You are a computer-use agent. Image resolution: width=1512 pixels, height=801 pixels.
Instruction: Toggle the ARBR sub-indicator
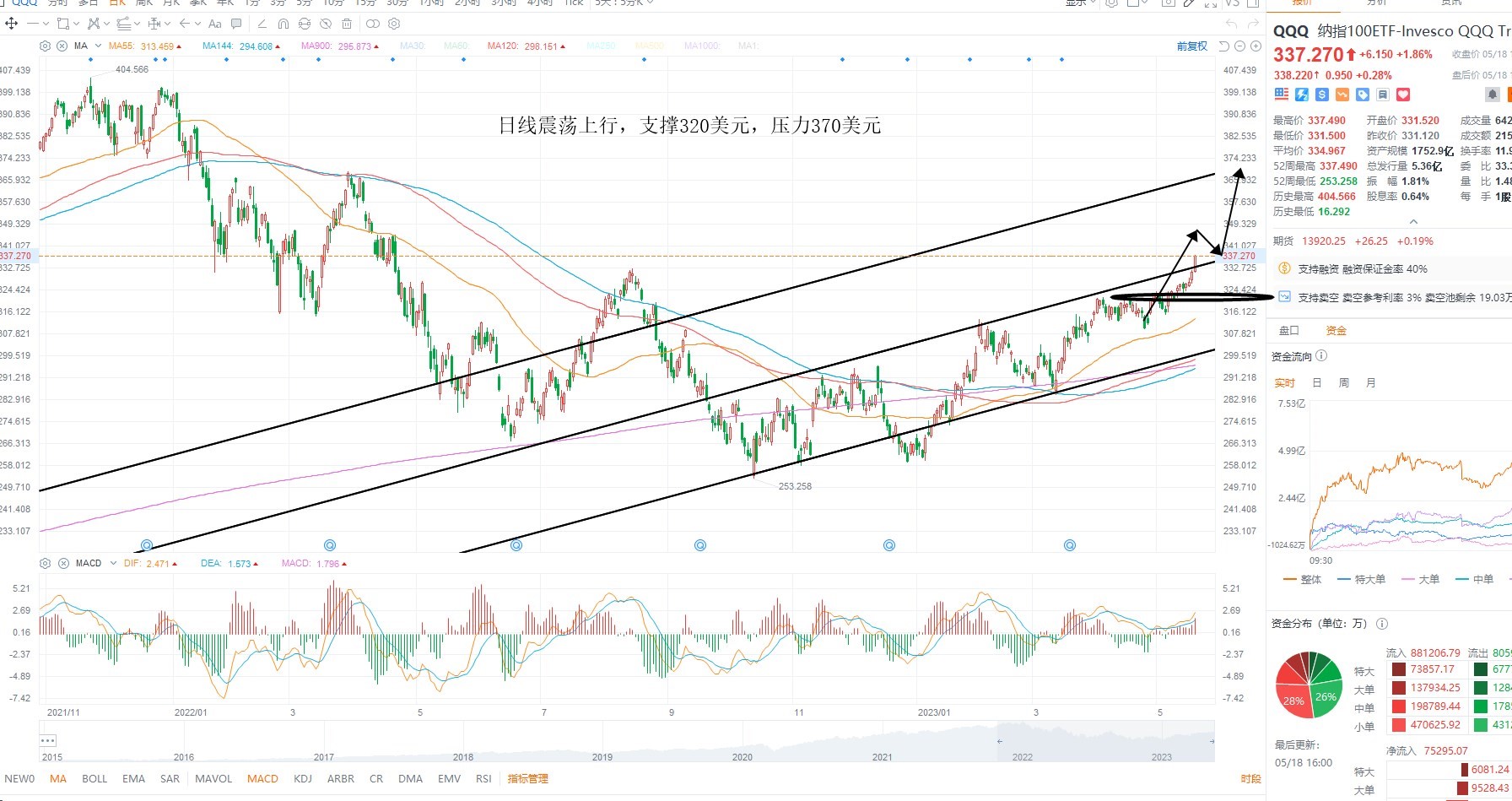click(341, 779)
